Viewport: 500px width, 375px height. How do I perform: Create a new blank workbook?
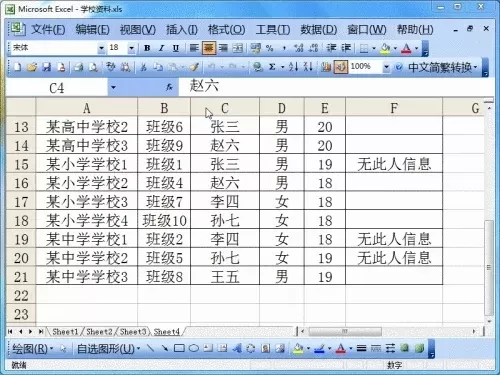17,67
